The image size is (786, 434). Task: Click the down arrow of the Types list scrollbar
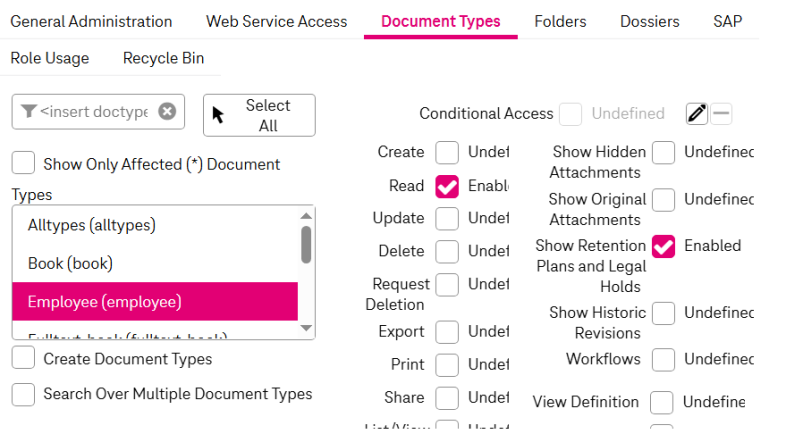click(x=306, y=327)
